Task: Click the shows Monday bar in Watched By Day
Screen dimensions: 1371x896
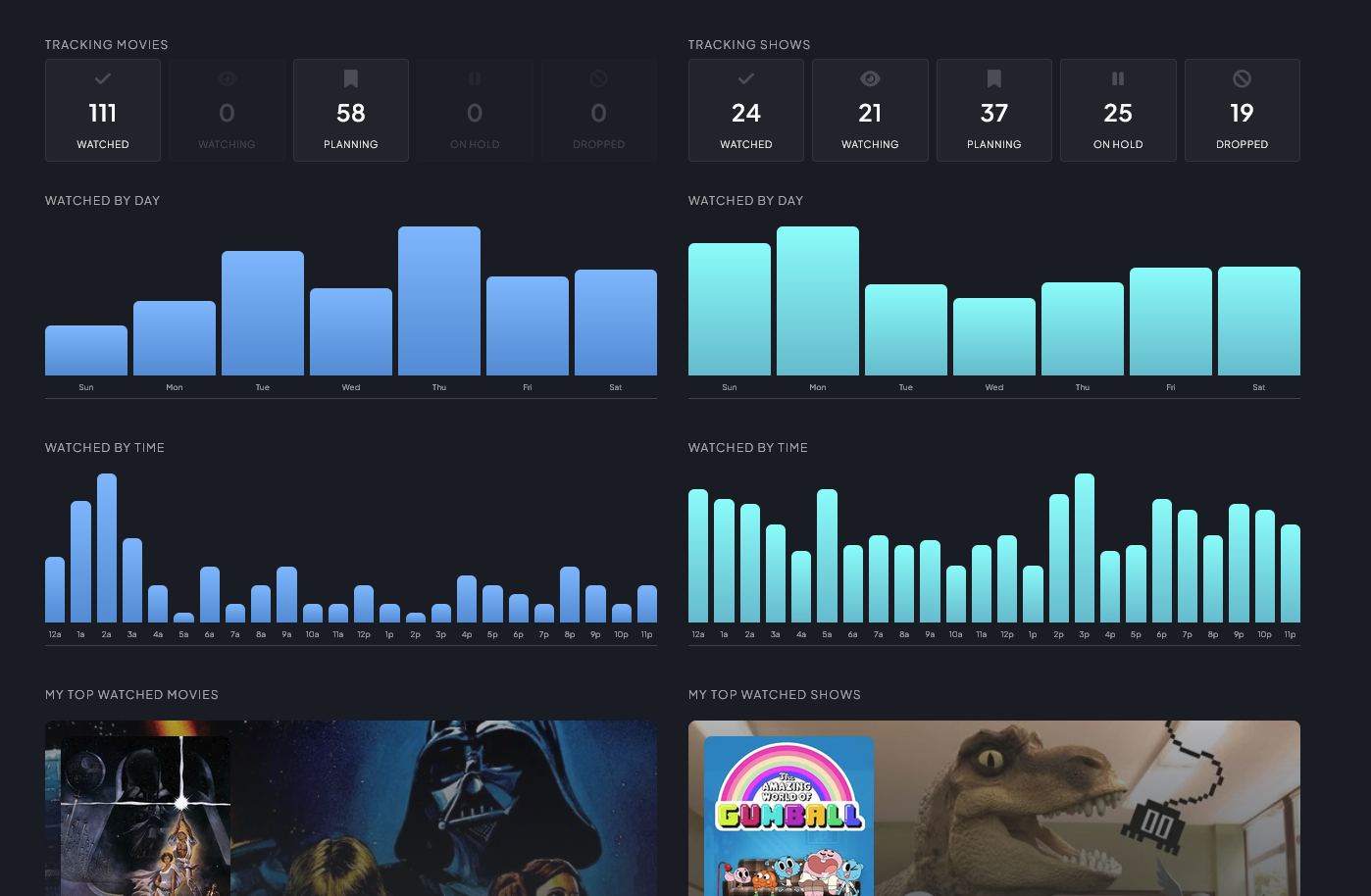Action: pyautogui.click(x=818, y=301)
